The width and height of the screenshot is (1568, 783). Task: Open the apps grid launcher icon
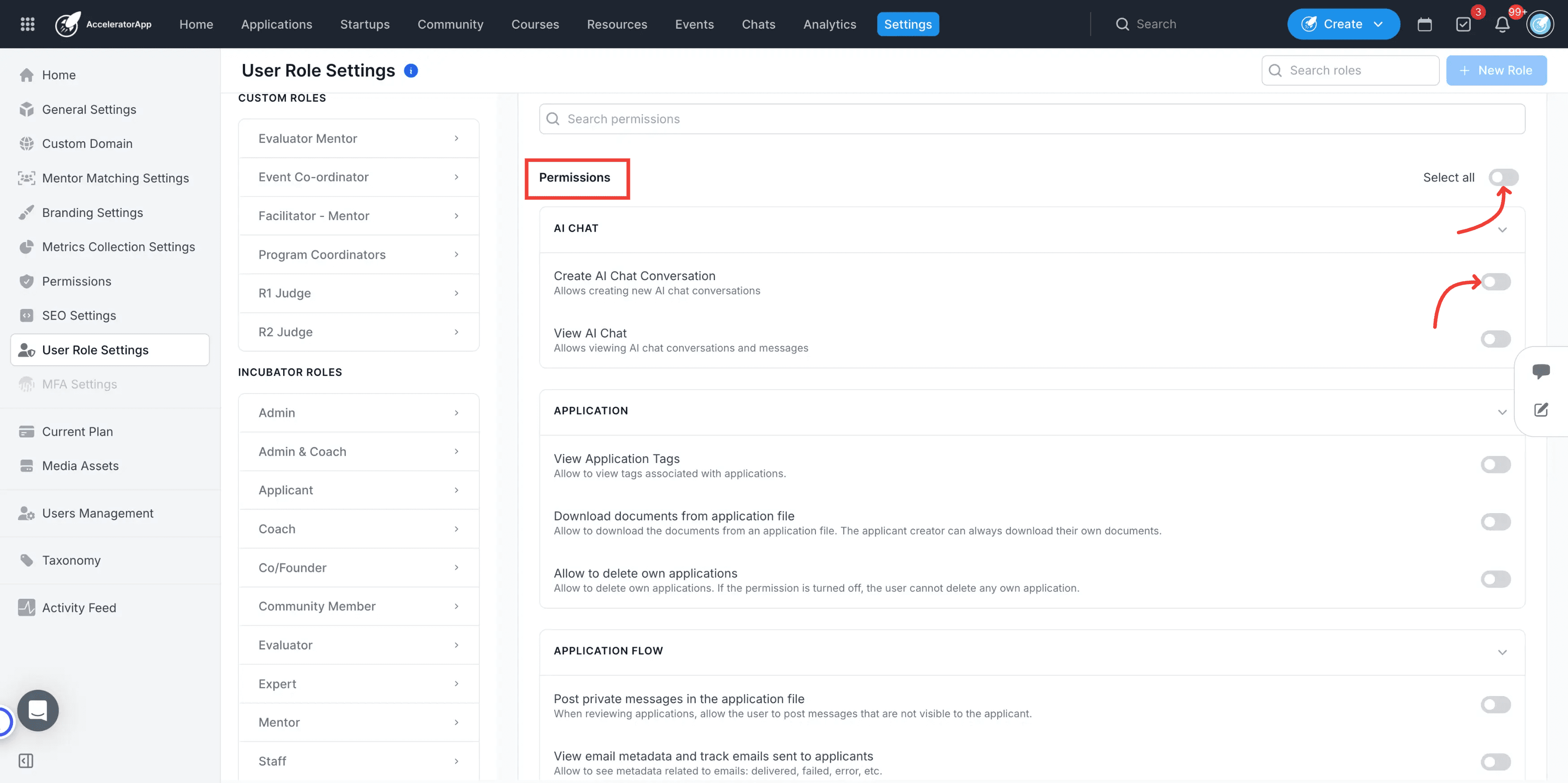(27, 24)
